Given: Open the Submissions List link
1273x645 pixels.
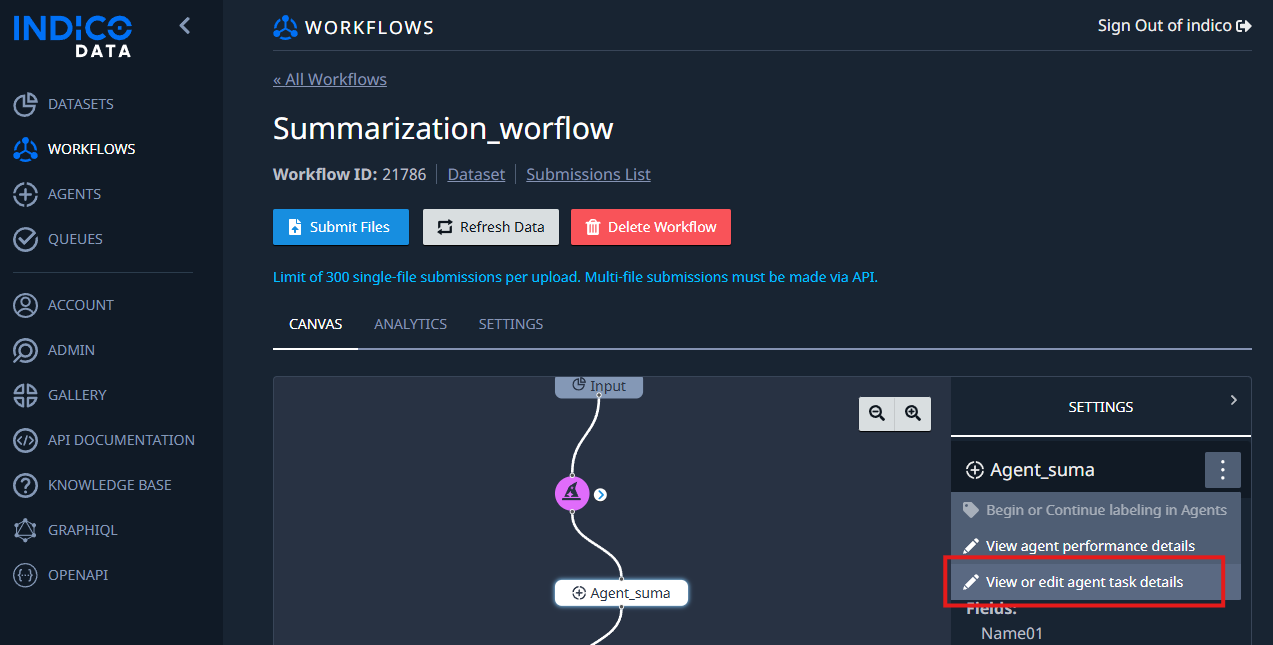Looking at the screenshot, I should [588, 174].
